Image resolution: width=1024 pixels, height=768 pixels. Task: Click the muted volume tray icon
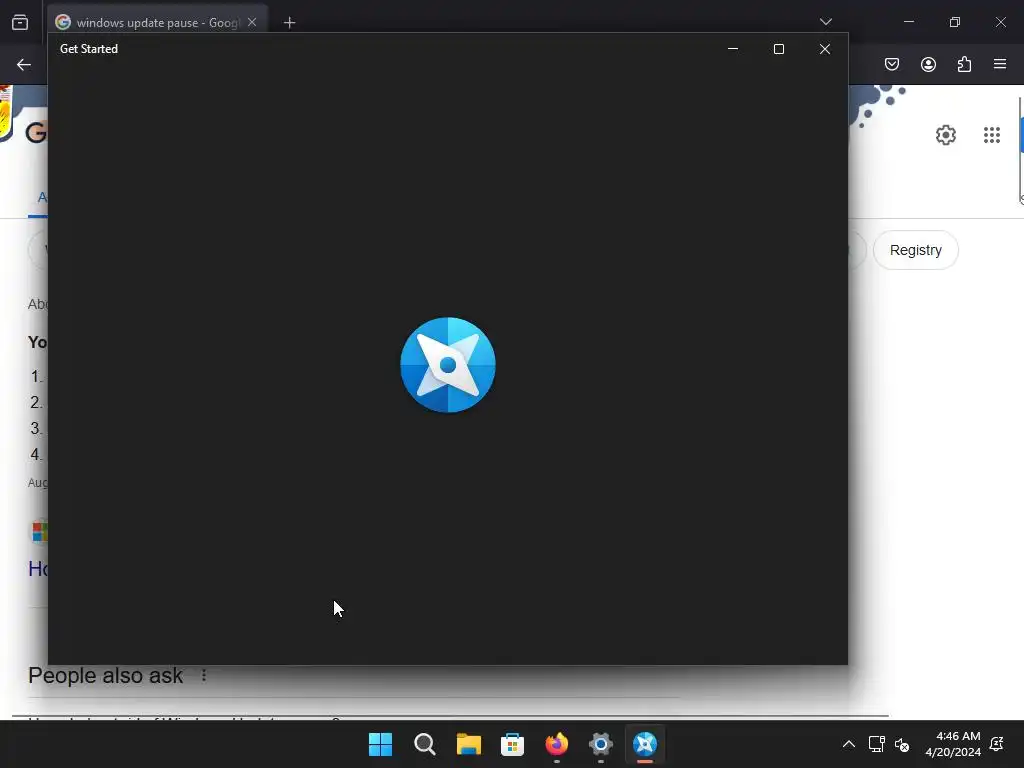click(x=902, y=744)
